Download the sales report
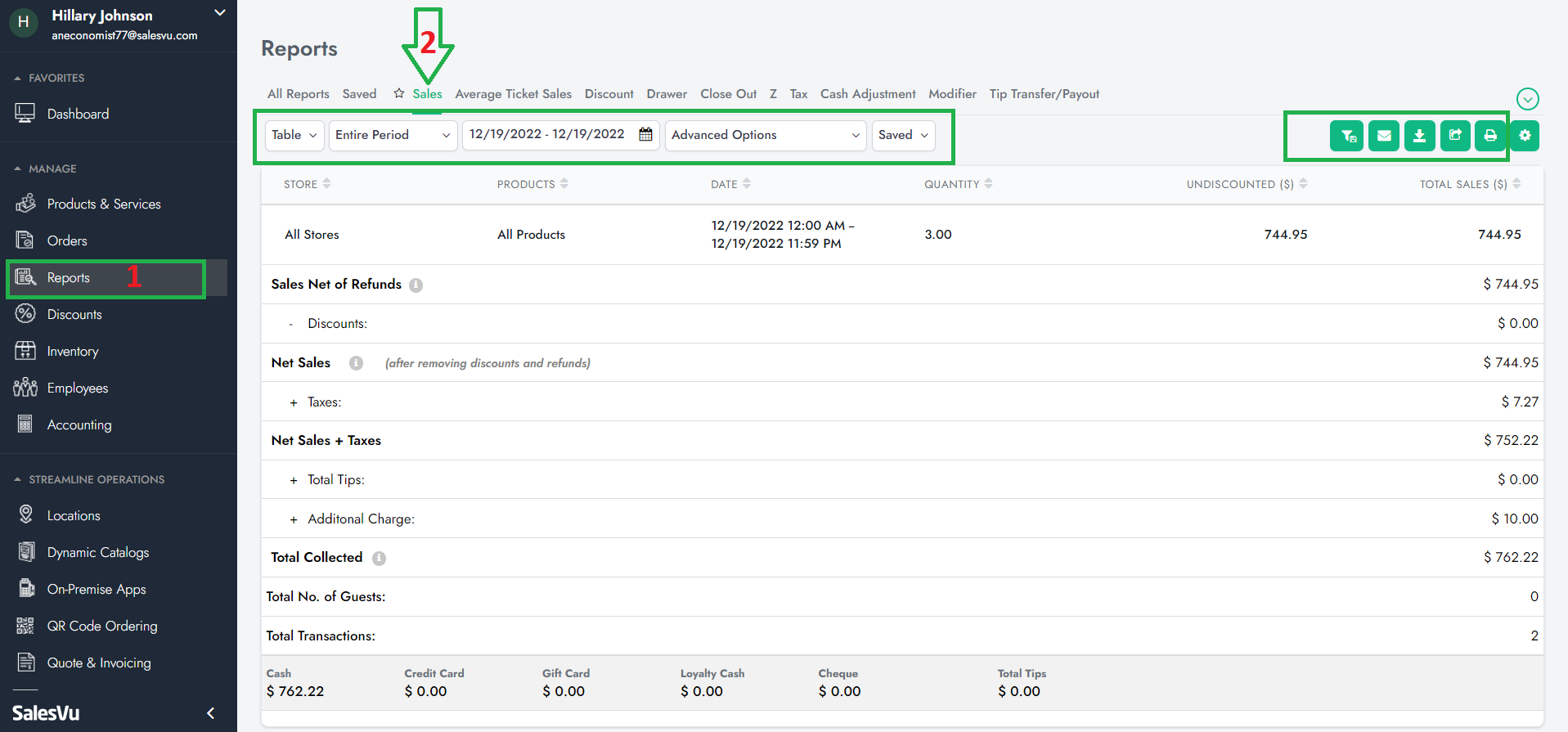1568x732 pixels. pyautogui.click(x=1419, y=136)
